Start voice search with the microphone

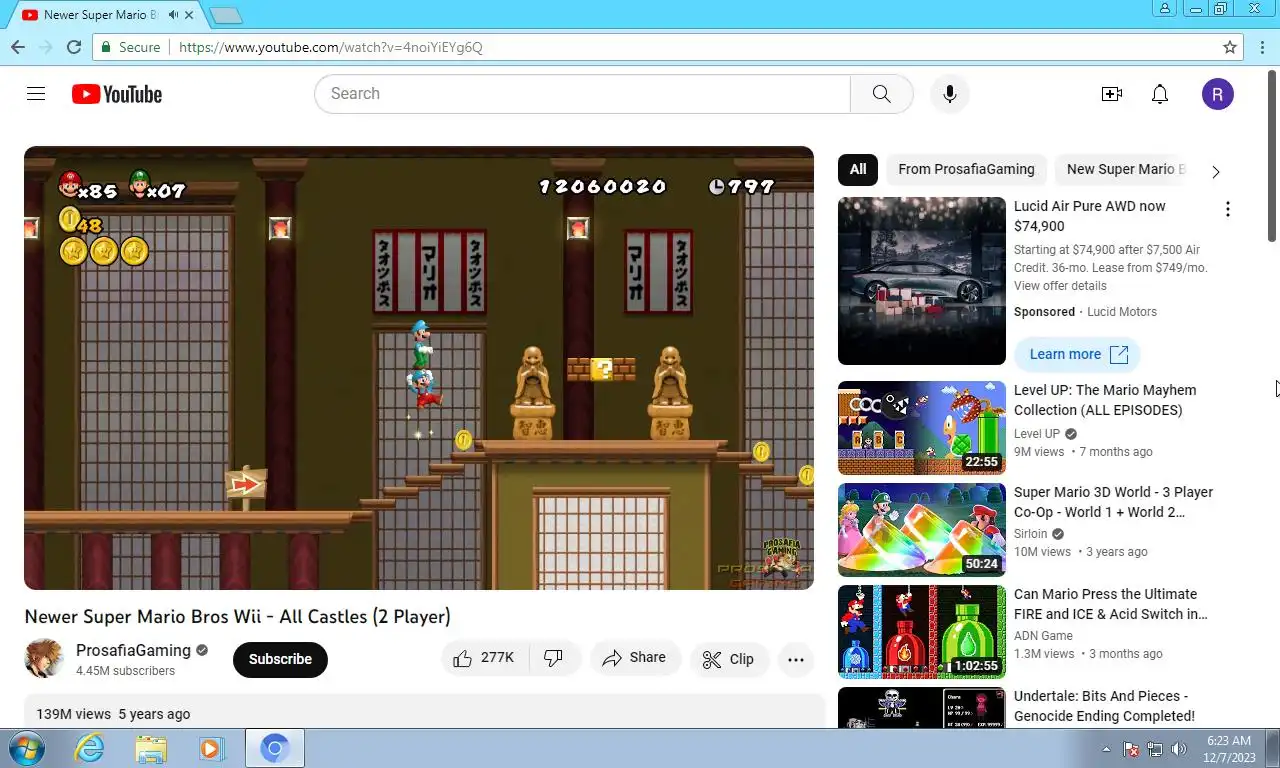[x=950, y=94]
